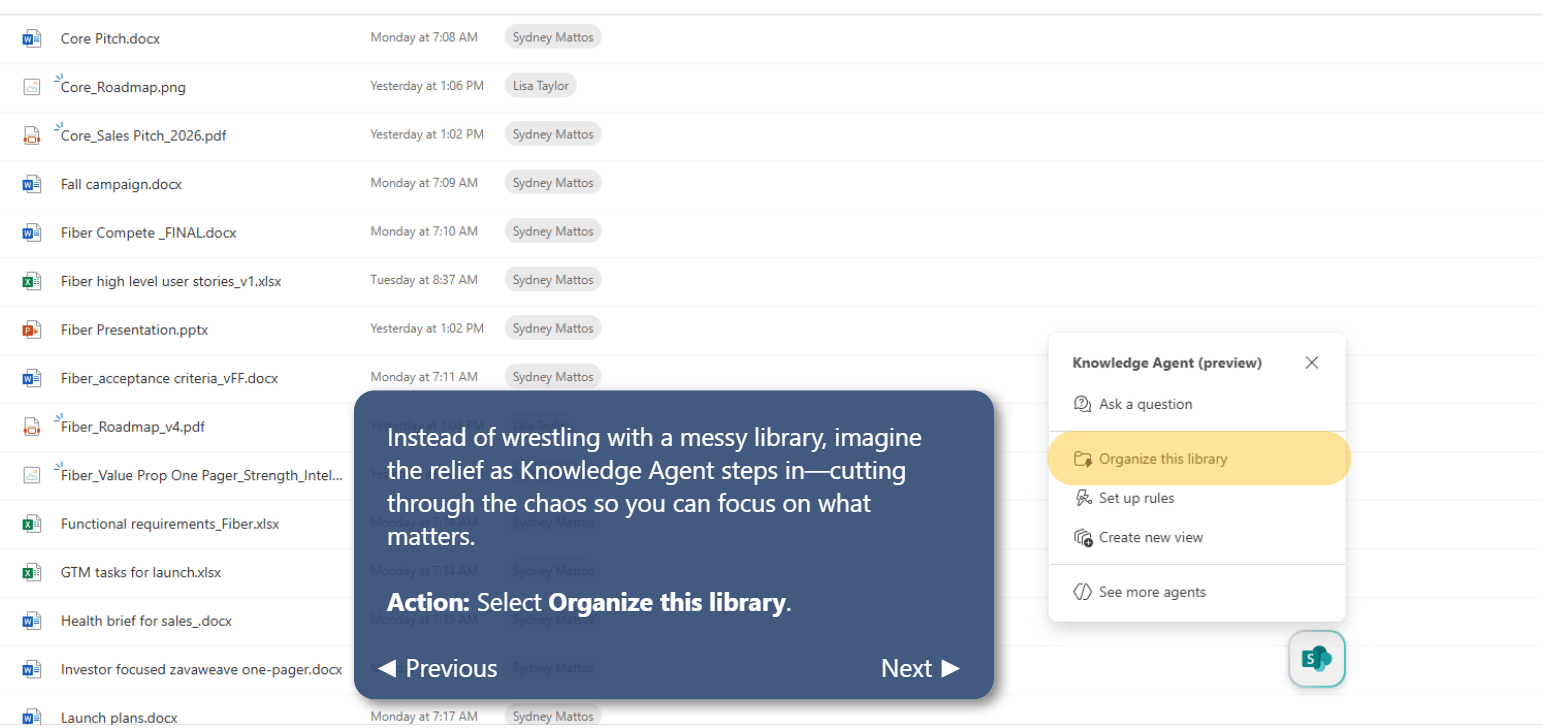Viewport: 1543px width, 728px height.
Task: Open the PowerPoint icon for Fiber Presentation.pptx
Action: tap(31, 329)
